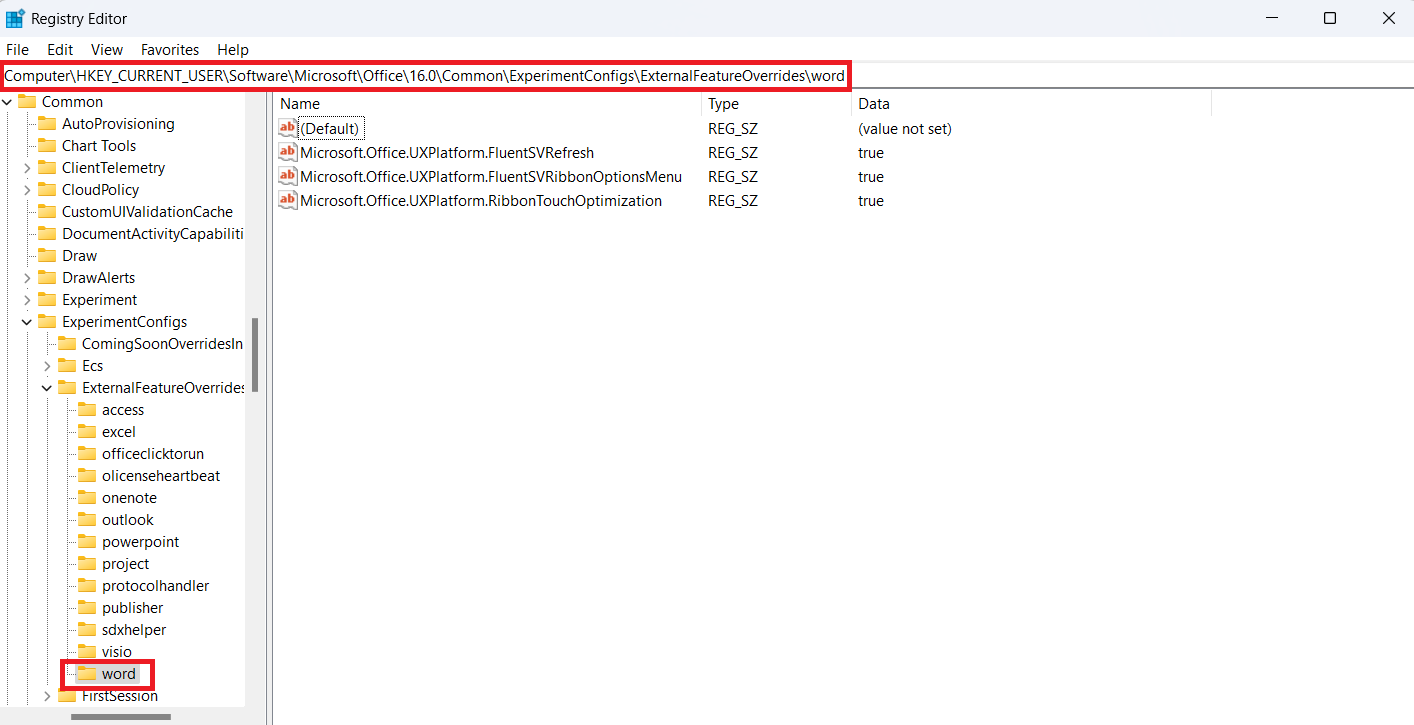Viewport: 1414px width, 725px height.
Task: Select the FirstSession tree key
Action: click(x=120, y=696)
